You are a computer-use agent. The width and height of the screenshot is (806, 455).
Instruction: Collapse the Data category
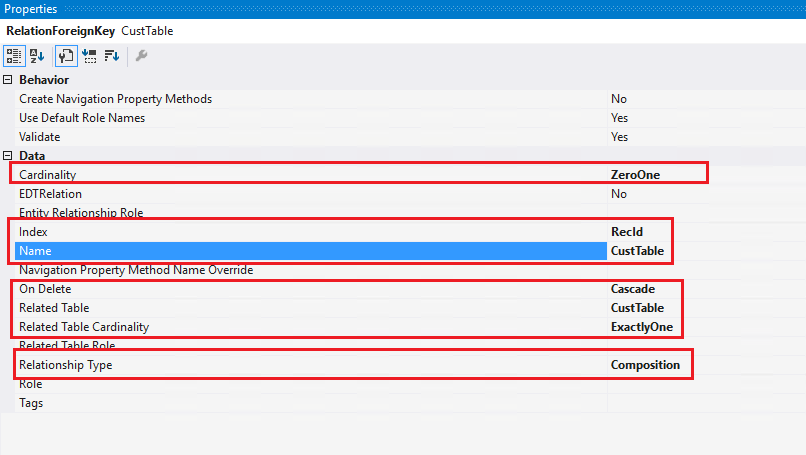9,156
